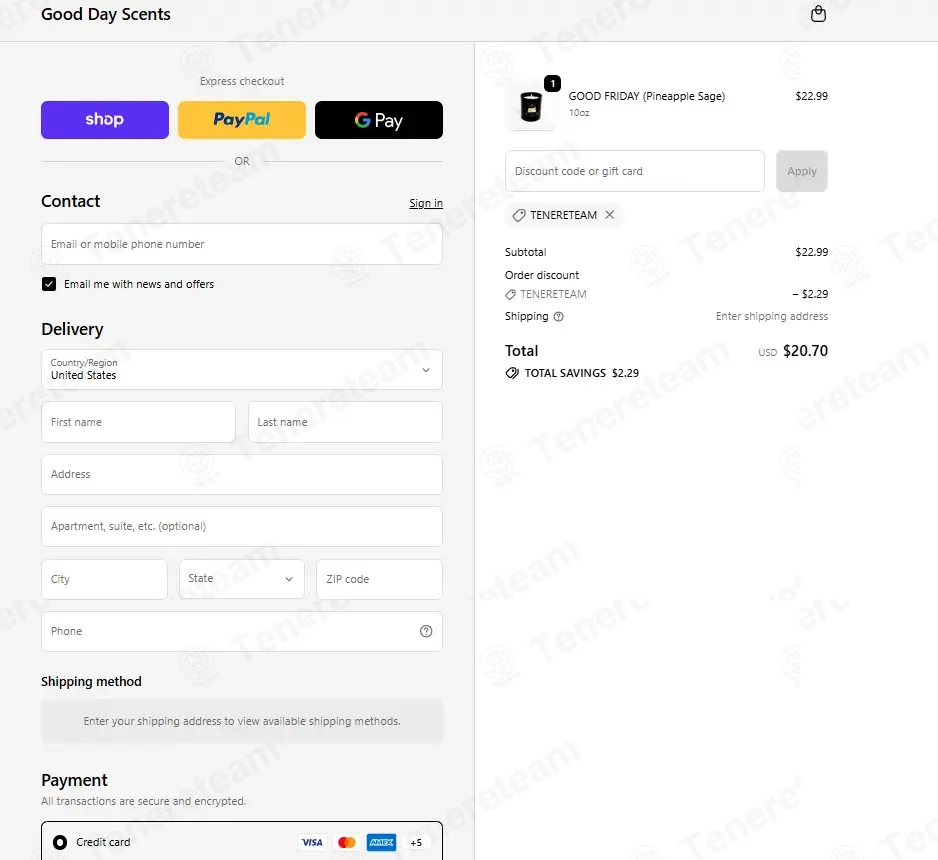Click the Phone field help icon
Image resolution: width=938 pixels, height=860 pixels.
[x=425, y=631]
